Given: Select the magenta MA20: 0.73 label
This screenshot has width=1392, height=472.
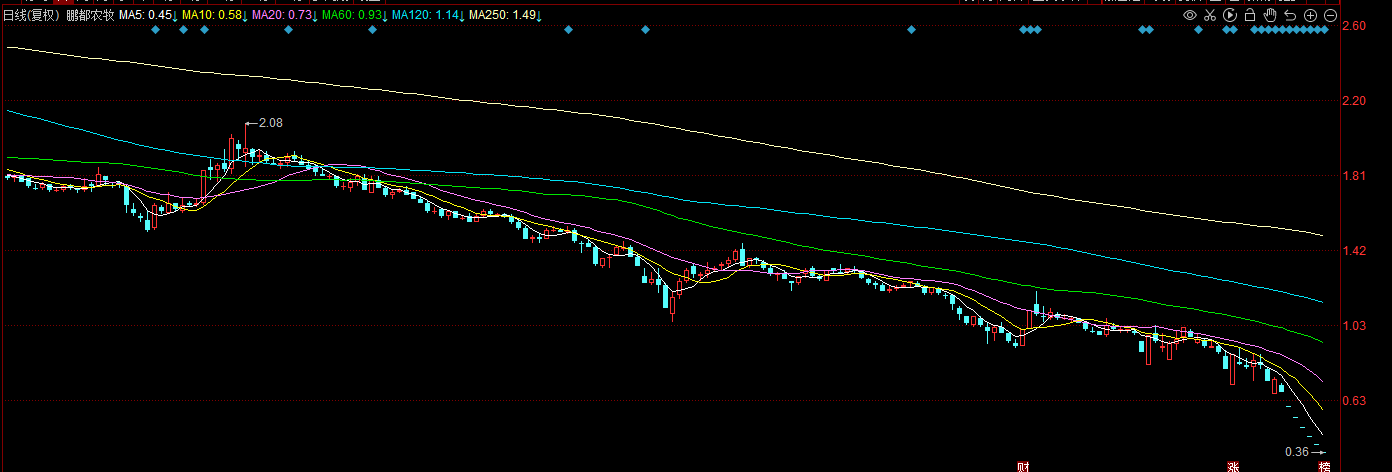Looking at the screenshot, I should tap(282, 16).
